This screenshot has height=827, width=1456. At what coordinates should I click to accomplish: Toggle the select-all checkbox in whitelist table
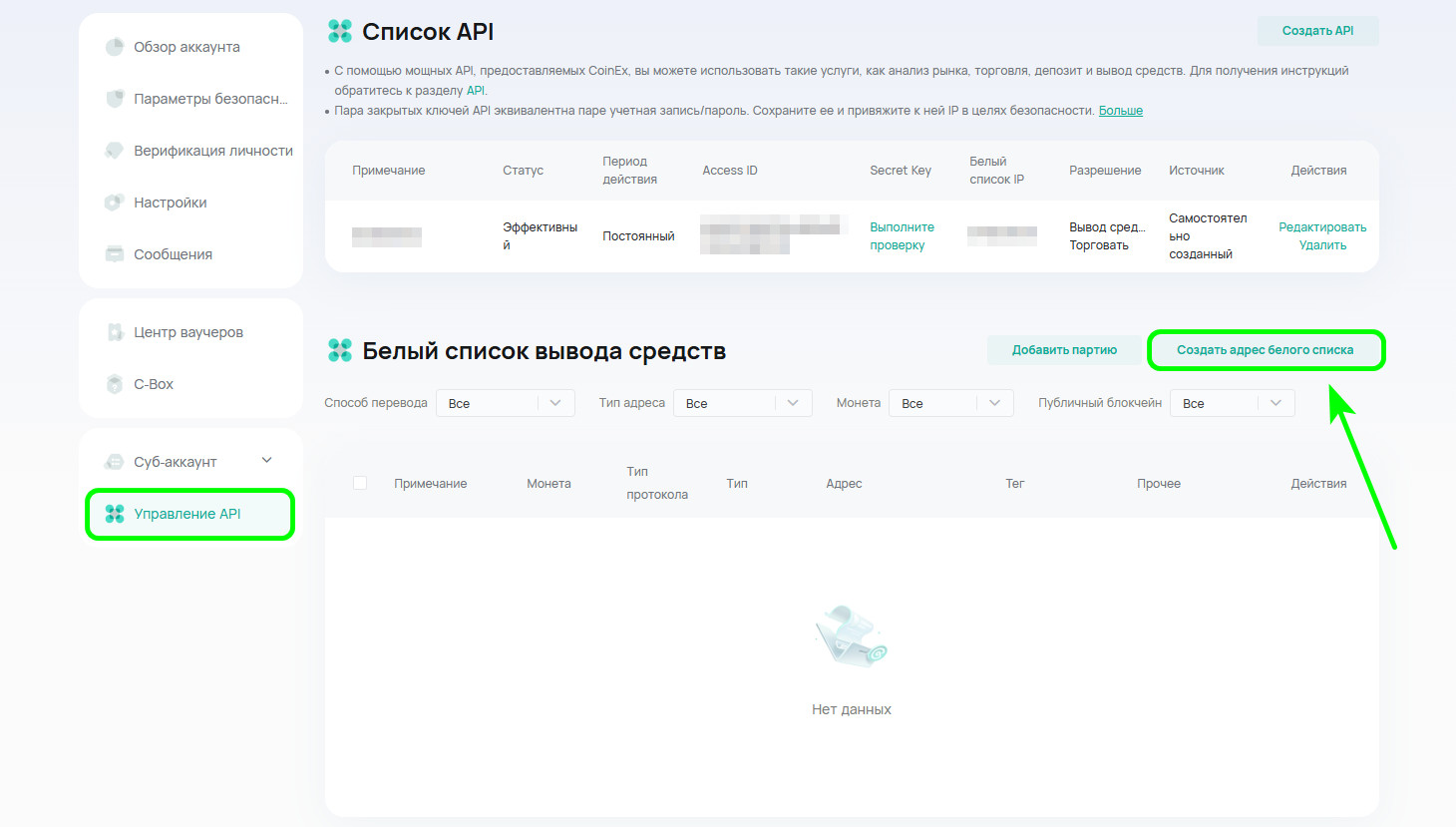[360, 483]
